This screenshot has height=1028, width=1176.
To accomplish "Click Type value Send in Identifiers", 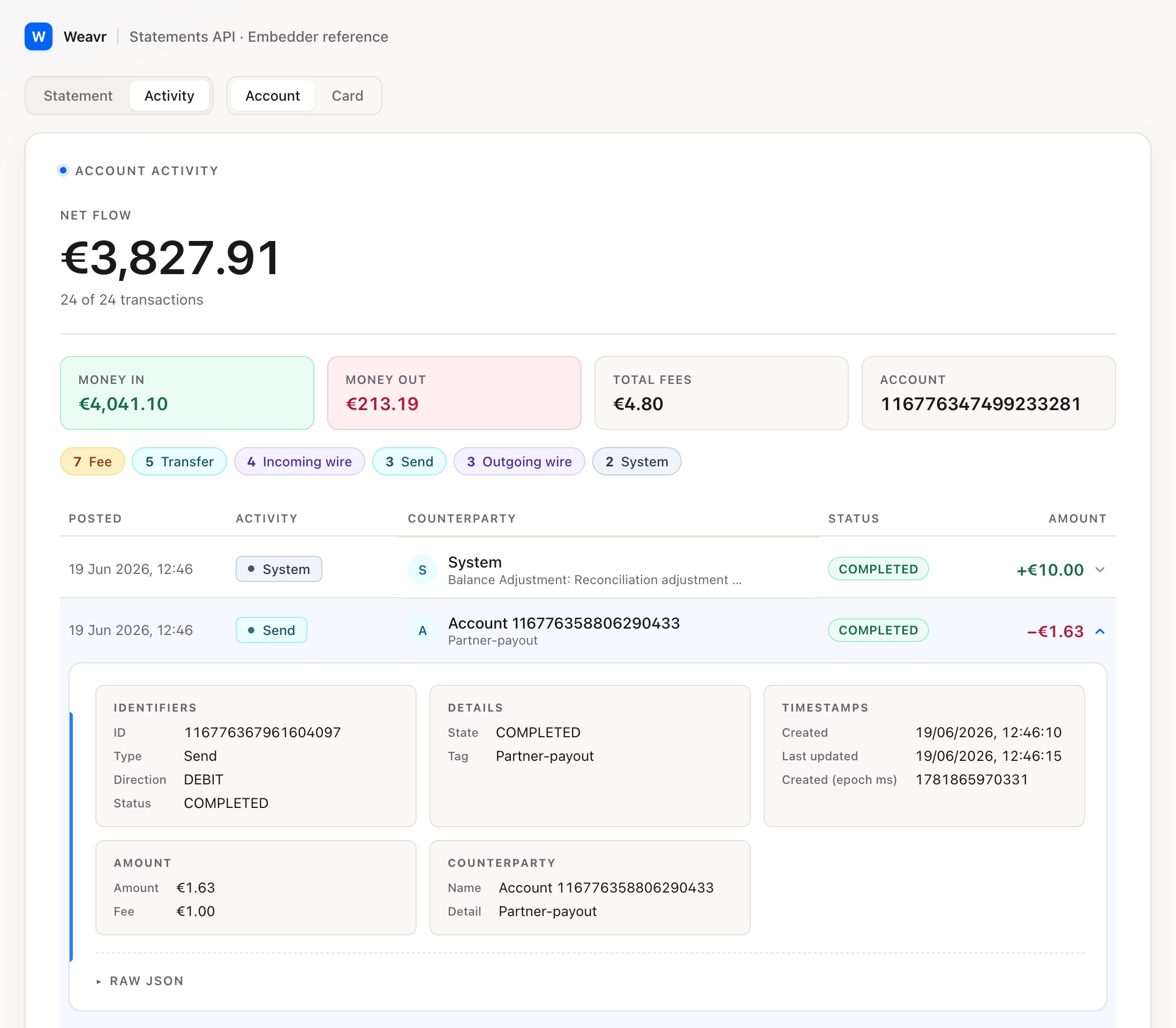I will pos(200,756).
